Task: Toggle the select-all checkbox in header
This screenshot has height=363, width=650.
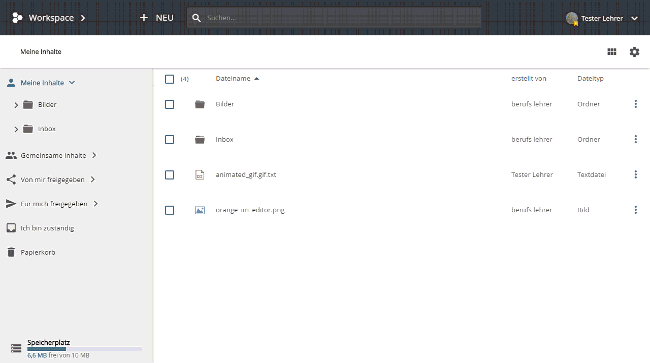Action: pos(170,79)
